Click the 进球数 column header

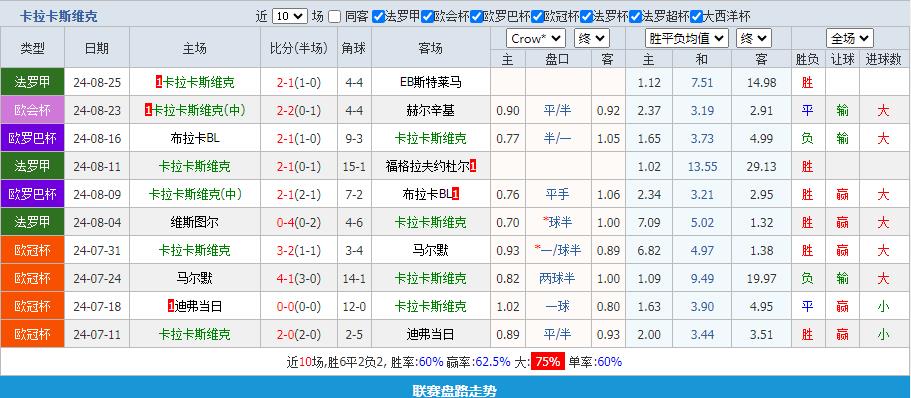(884, 59)
